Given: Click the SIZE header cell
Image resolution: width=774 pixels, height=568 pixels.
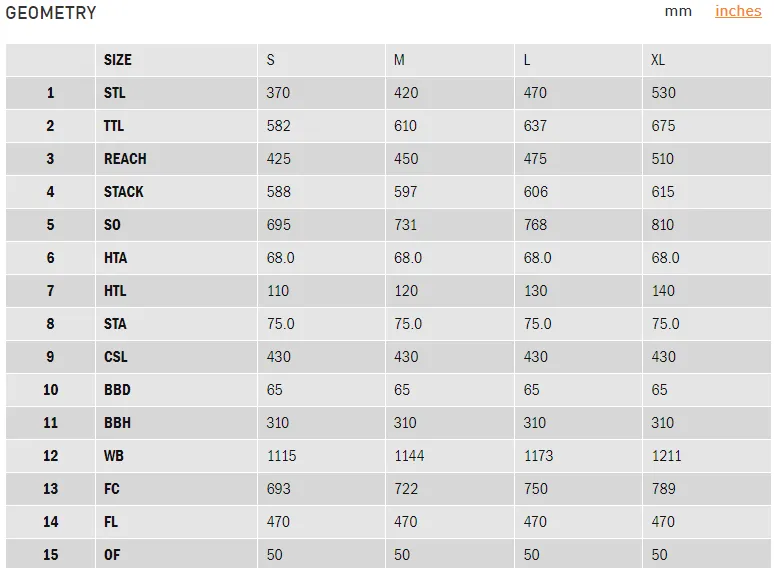Looking at the screenshot, I should (117, 60).
